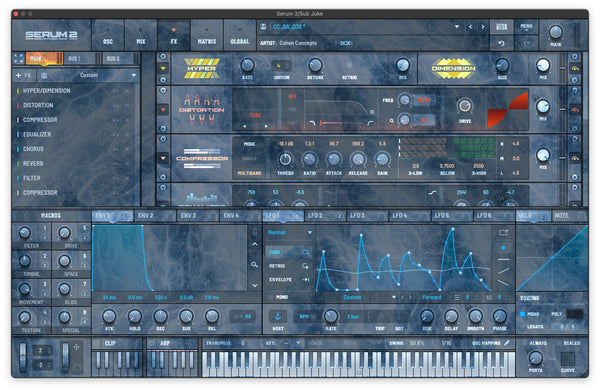Click the distortion DRIVE knob
Image resolution: width=600 pixels, height=391 pixels.
coord(465,106)
